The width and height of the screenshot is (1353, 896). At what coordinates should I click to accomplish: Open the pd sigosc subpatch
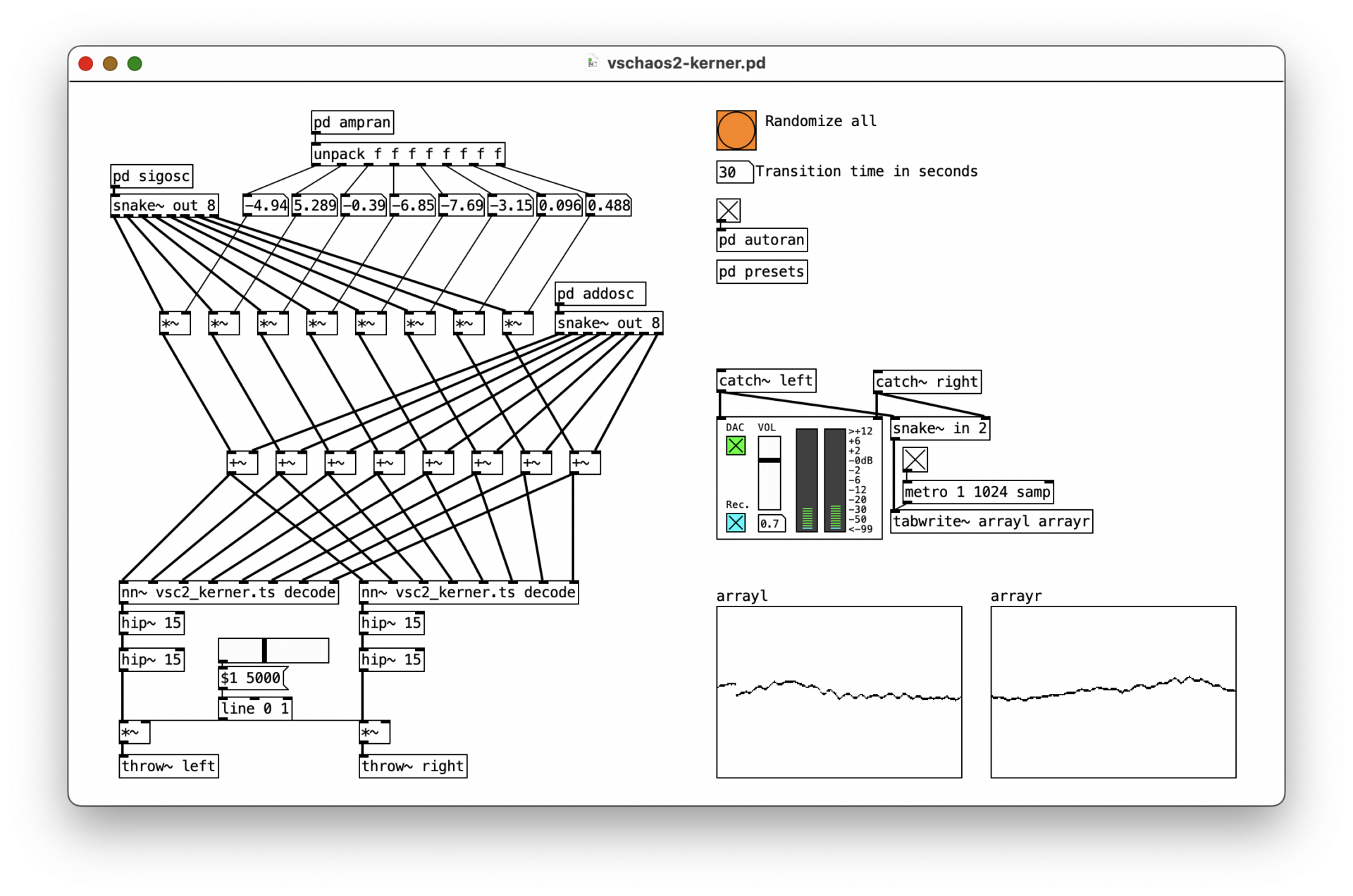pyautogui.click(x=152, y=176)
